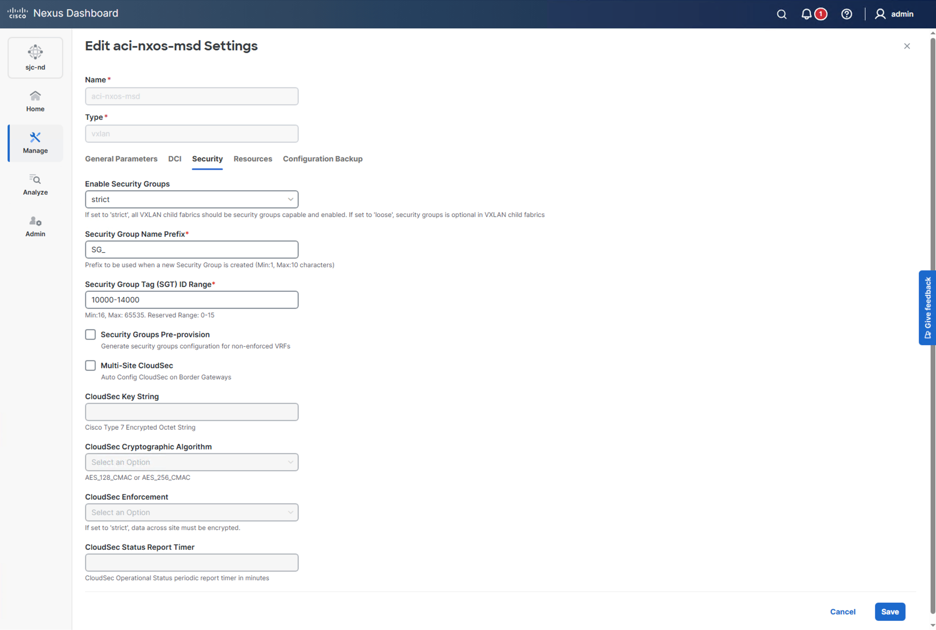Click the disabled Name field
Image resolution: width=936 pixels, height=630 pixels.
pos(192,96)
